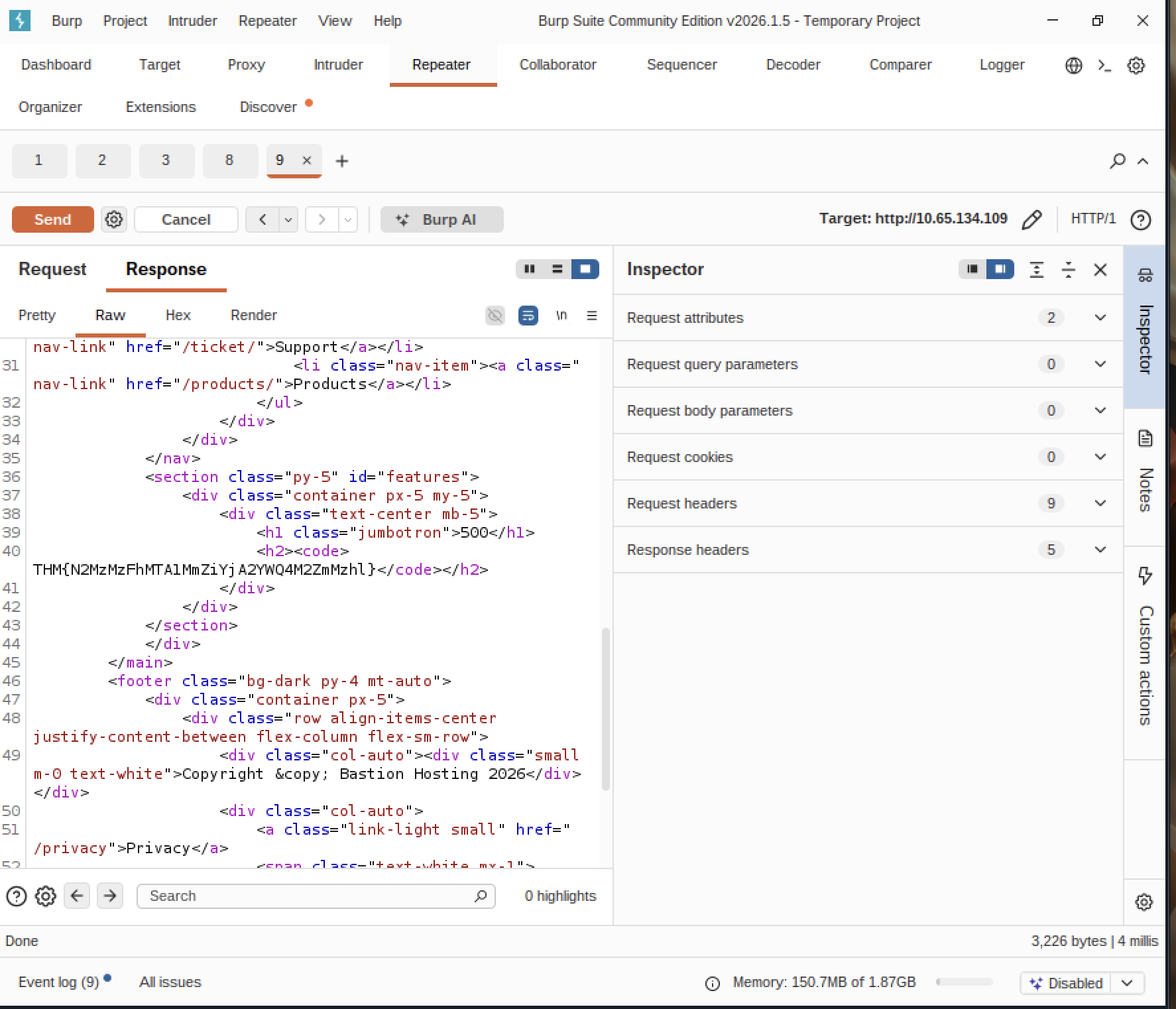Open the Custom actions side panel tab

pyautogui.click(x=1145, y=652)
